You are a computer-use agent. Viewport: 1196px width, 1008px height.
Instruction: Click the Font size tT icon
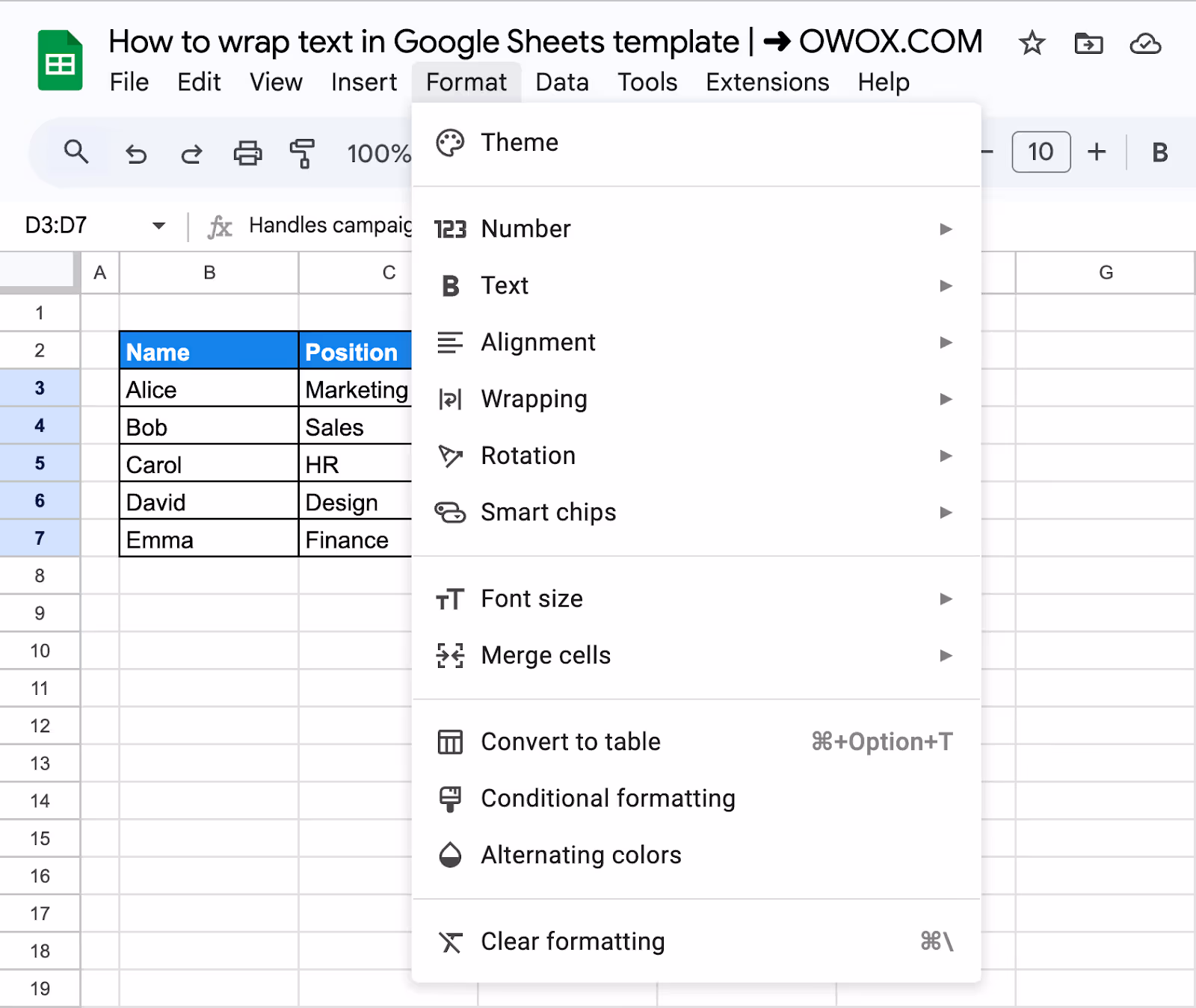450,599
